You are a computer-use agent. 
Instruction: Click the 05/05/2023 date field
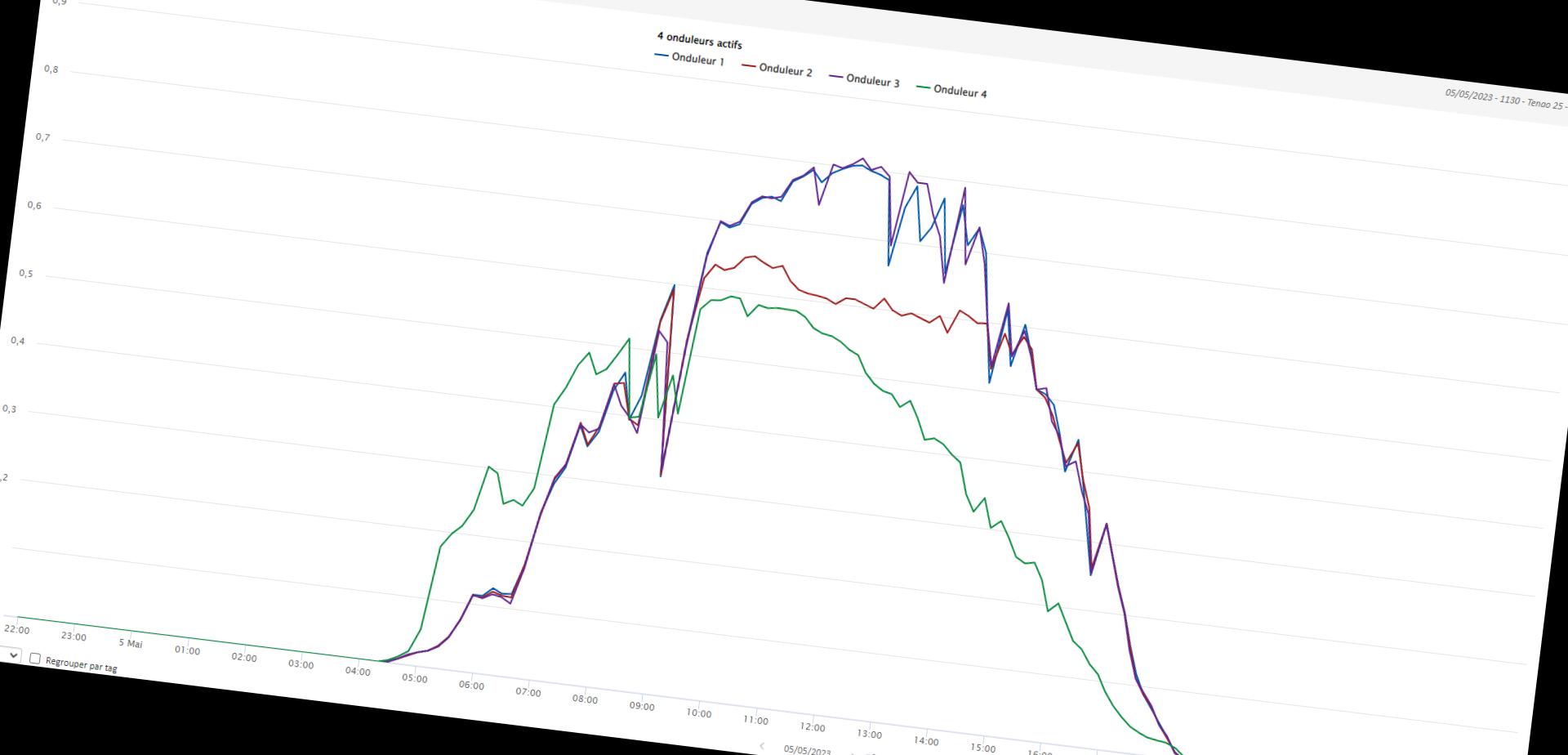(807, 750)
